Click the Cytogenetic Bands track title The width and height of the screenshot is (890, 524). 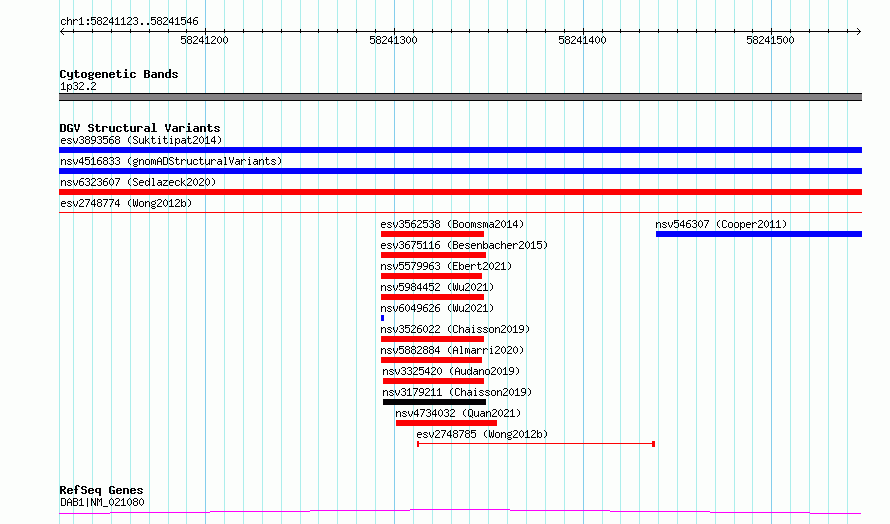pos(119,74)
